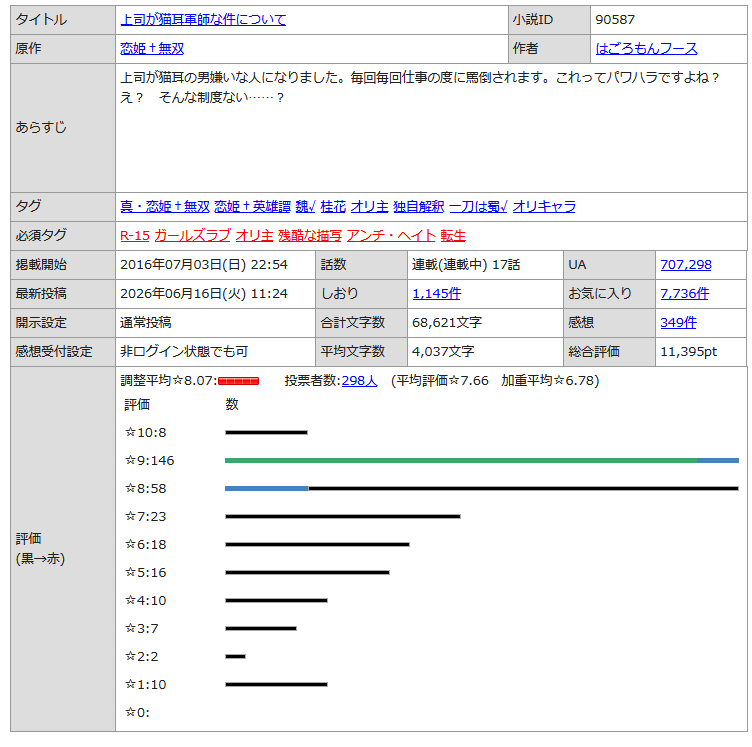Click the ☆4 rating bar
This screenshot has height=747, width=752.
coord(276,600)
